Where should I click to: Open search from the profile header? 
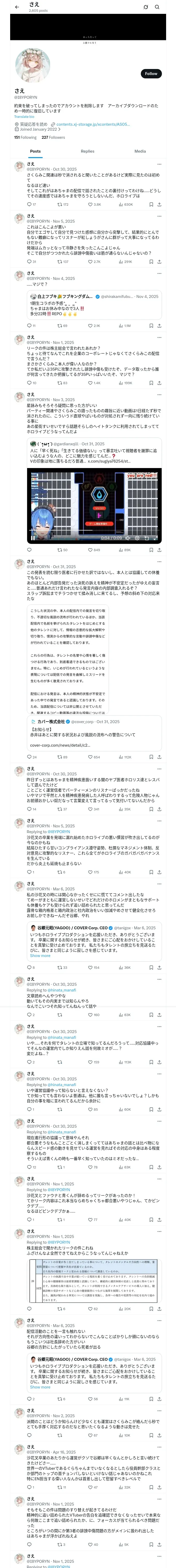pyautogui.click(x=157, y=7)
